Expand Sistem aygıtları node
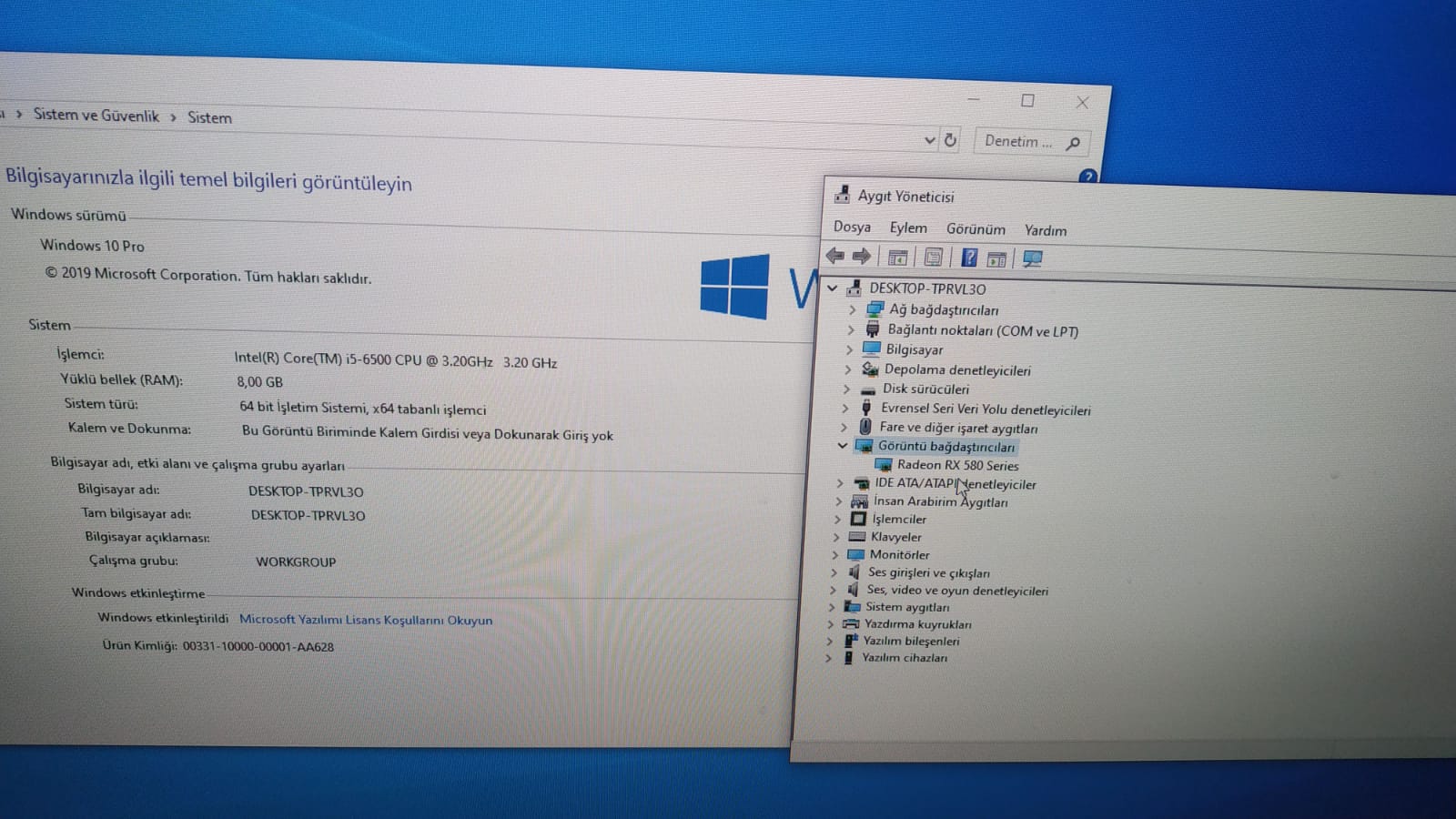This screenshot has height=819, width=1456. [x=831, y=606]
